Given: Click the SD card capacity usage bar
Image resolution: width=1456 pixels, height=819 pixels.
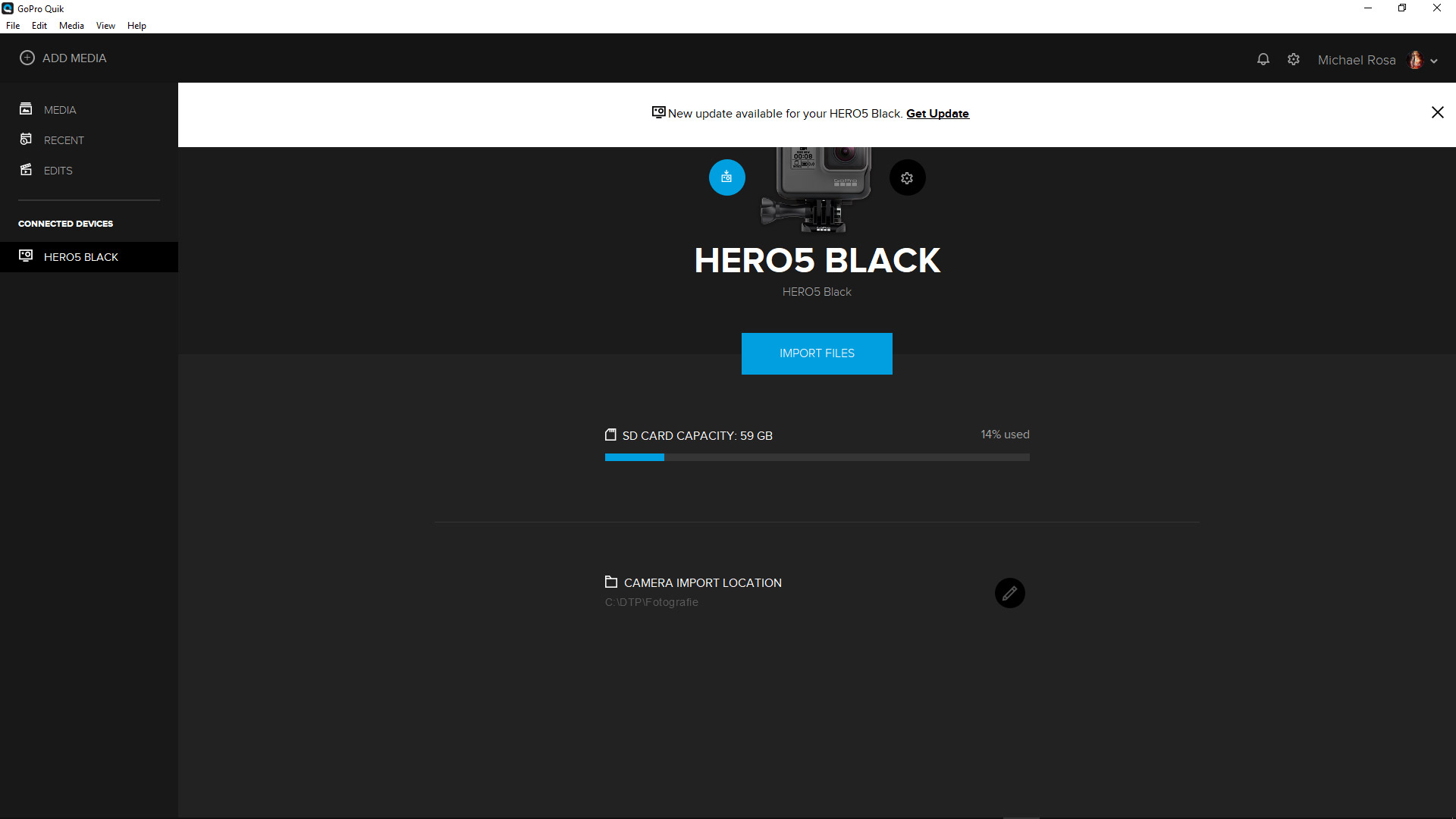Looking at the screenshot, I should click(817, 457).
